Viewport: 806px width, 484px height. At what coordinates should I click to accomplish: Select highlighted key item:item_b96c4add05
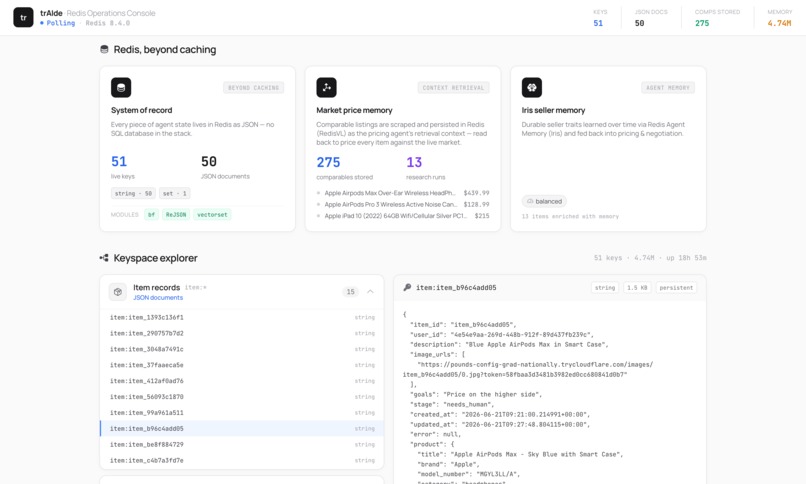[x=242, y=429]
